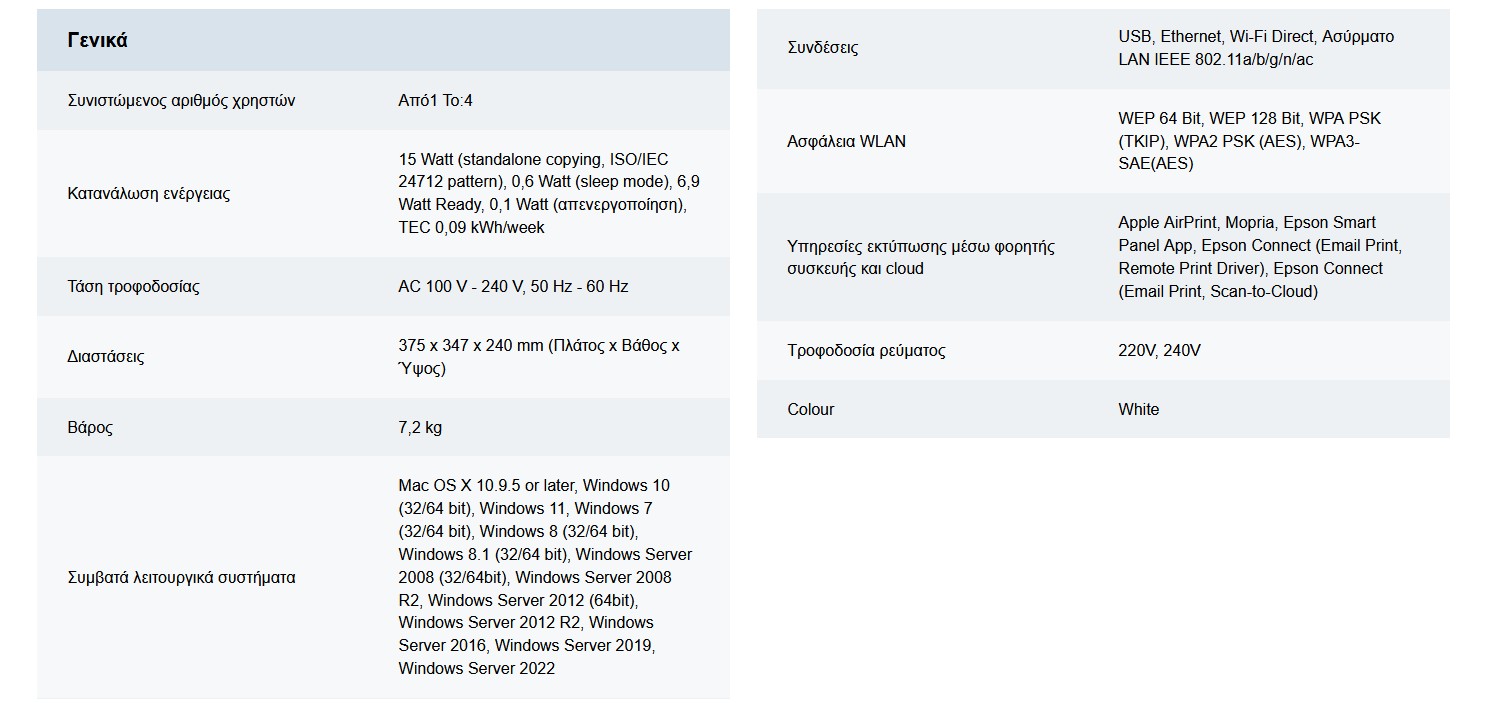
Task: Select the AC 100 V - 240 V value
Action: coord(513,287)
